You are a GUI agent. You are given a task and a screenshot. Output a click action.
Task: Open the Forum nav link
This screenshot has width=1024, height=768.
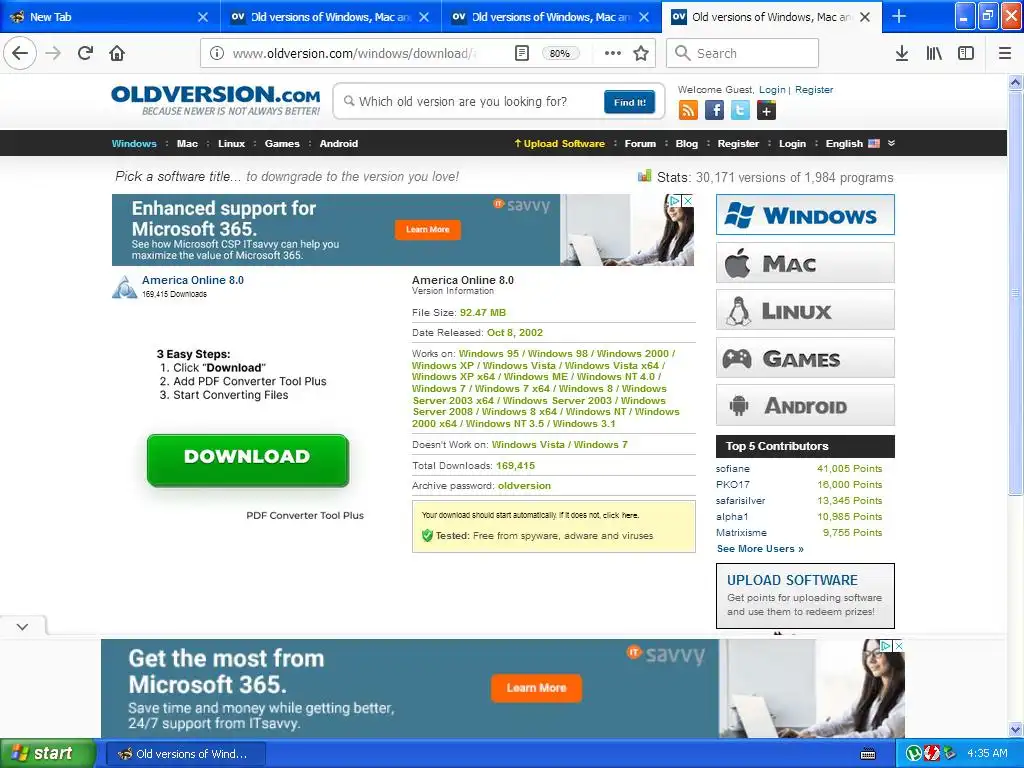640,144
